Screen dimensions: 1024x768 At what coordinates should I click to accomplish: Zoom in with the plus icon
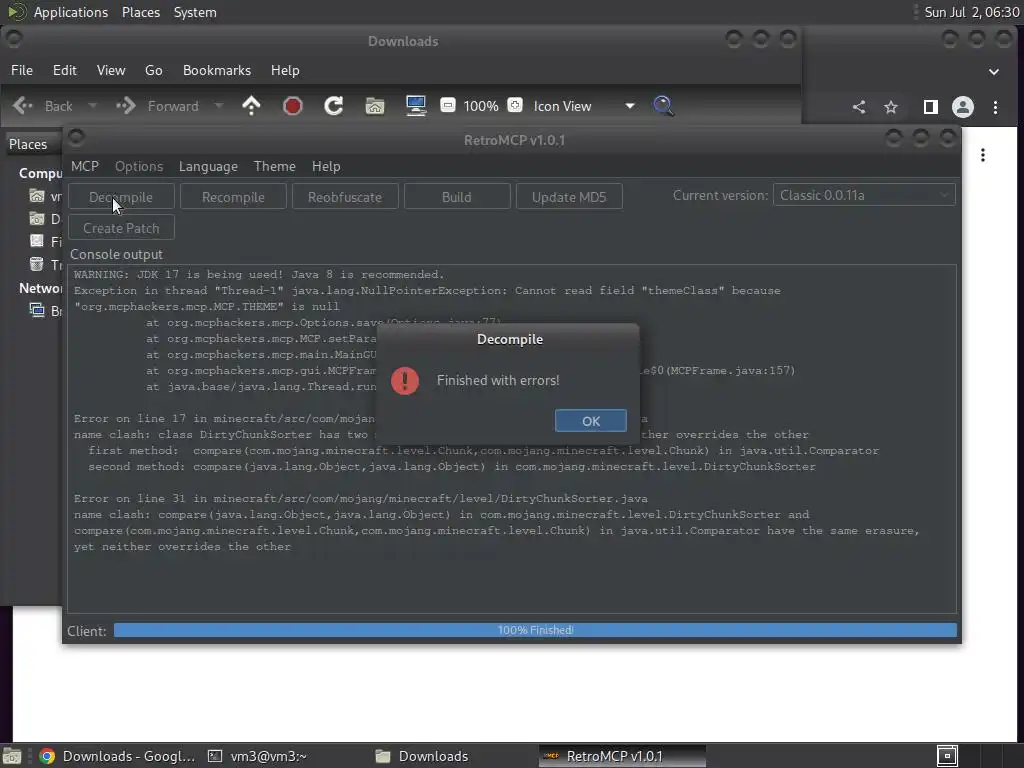515,105
